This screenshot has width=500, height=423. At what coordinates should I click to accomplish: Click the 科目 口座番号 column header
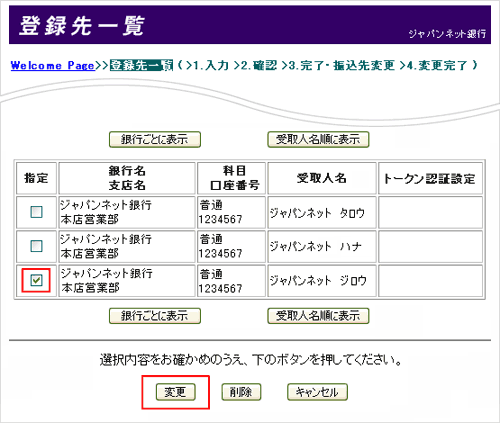(x=232, y=178)
